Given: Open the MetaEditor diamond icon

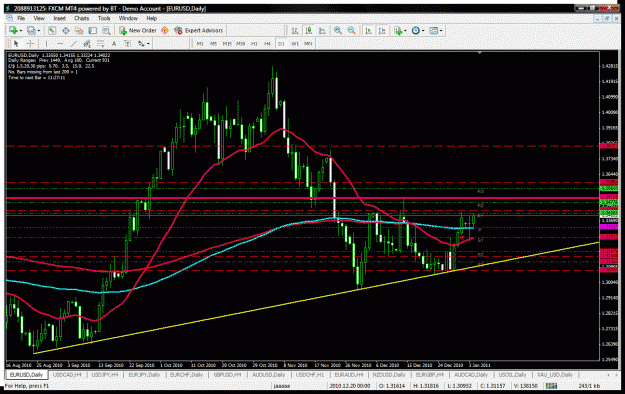Looking at the screenshot, I should pos(164,30).
